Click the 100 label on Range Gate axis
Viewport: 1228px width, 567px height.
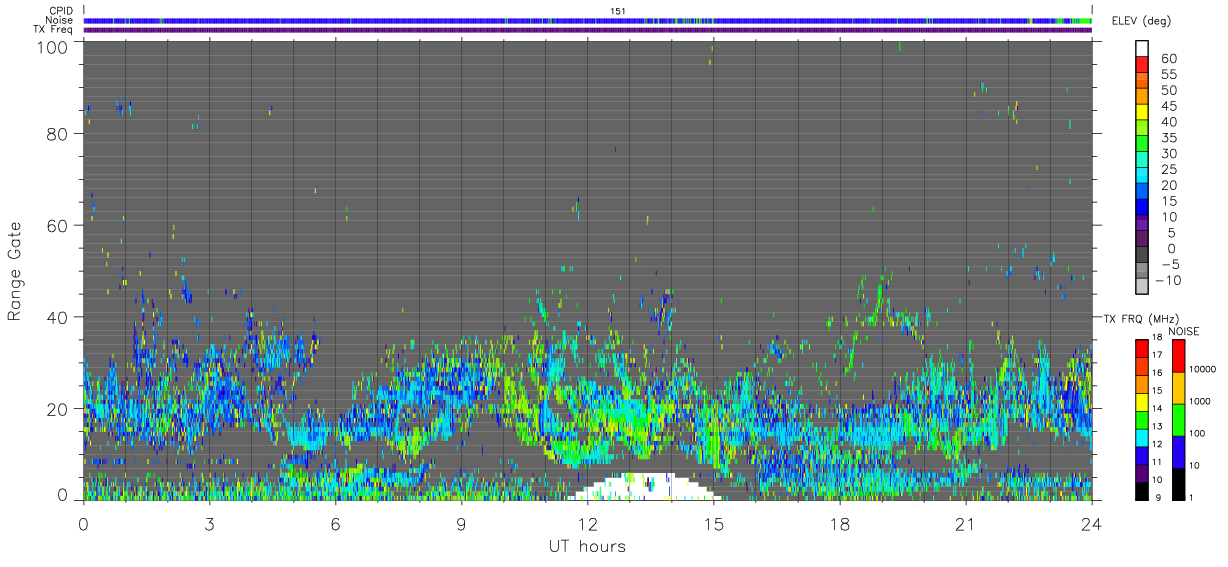[52, 46]
